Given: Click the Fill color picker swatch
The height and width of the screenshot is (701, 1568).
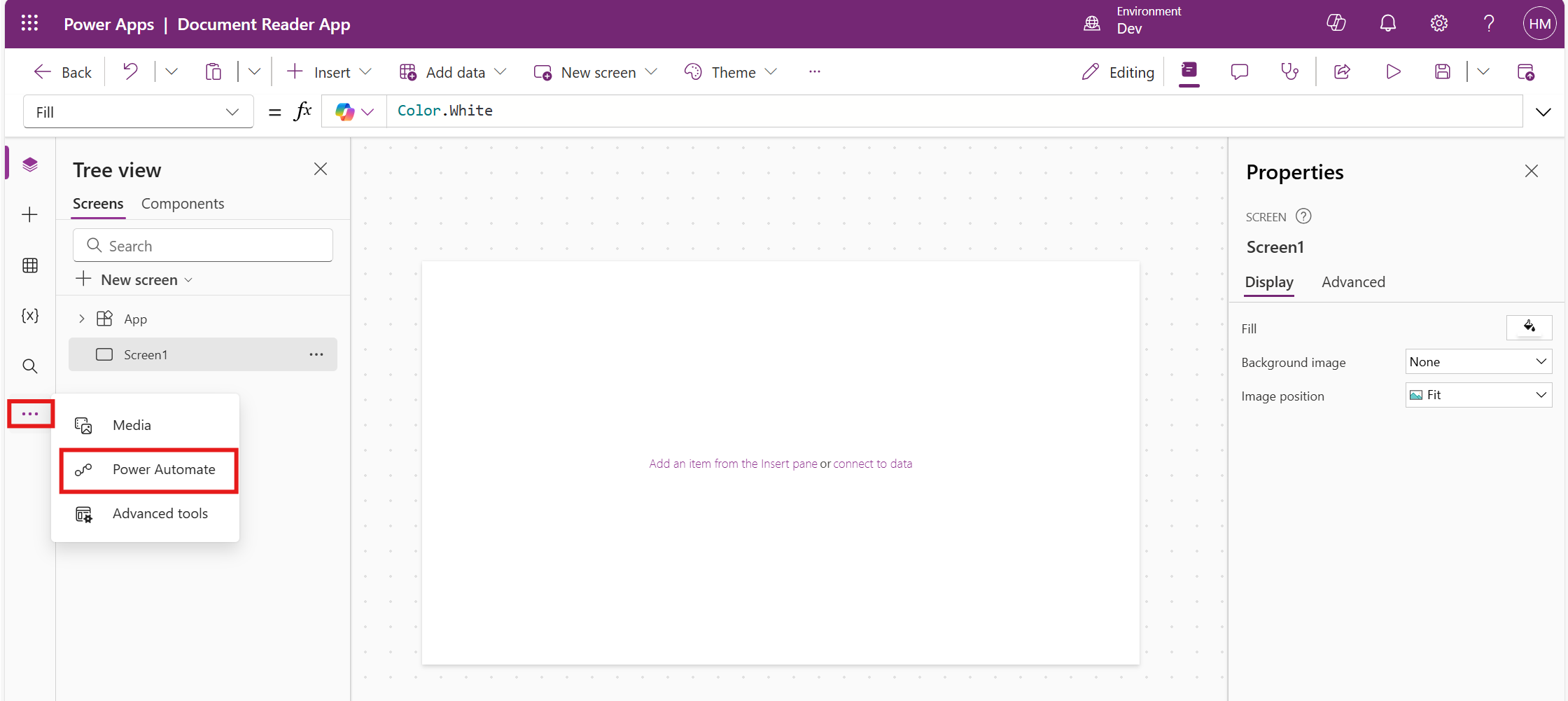Looking at the screenshot, I should pos(1529,328).
